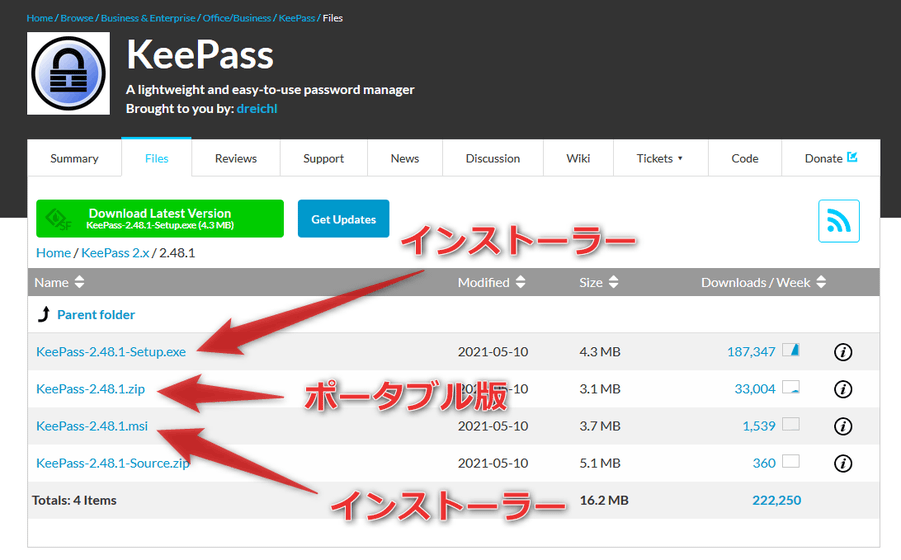Click the 4.3 MB size cell

[600, 352]
